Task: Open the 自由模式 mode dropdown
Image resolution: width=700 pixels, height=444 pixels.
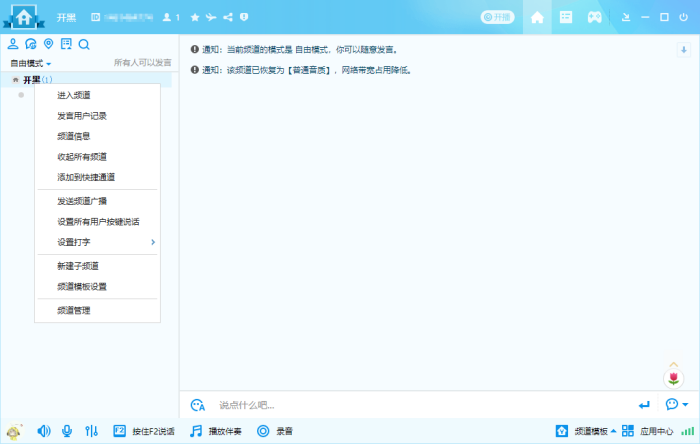Action: (31, 63)
